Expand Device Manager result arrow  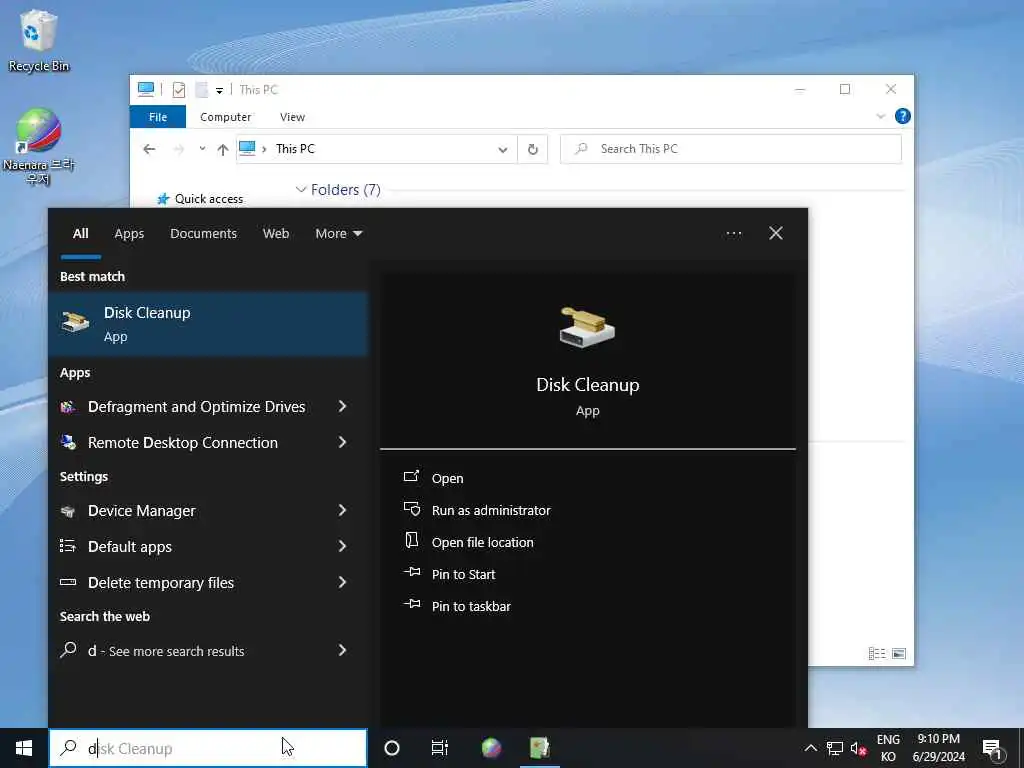point(342,510)
